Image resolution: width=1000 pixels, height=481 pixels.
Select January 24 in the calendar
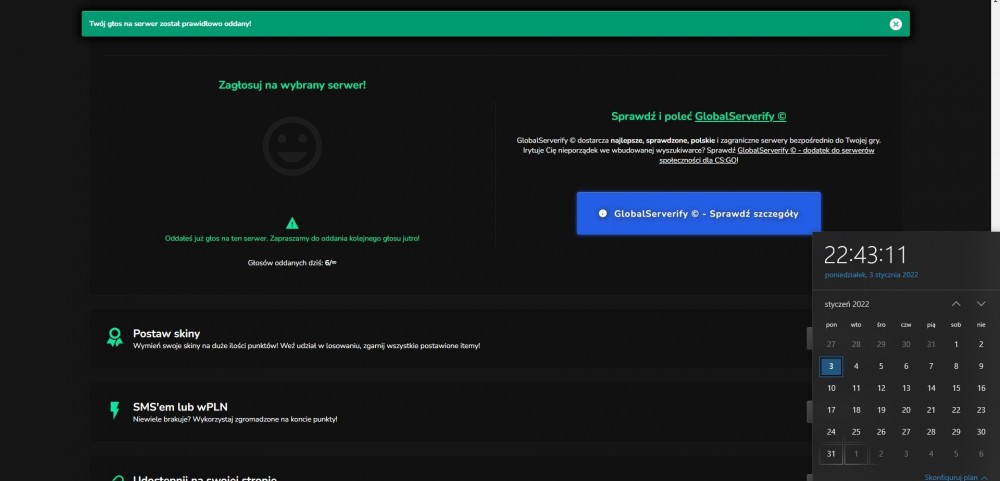click(831, 432)
